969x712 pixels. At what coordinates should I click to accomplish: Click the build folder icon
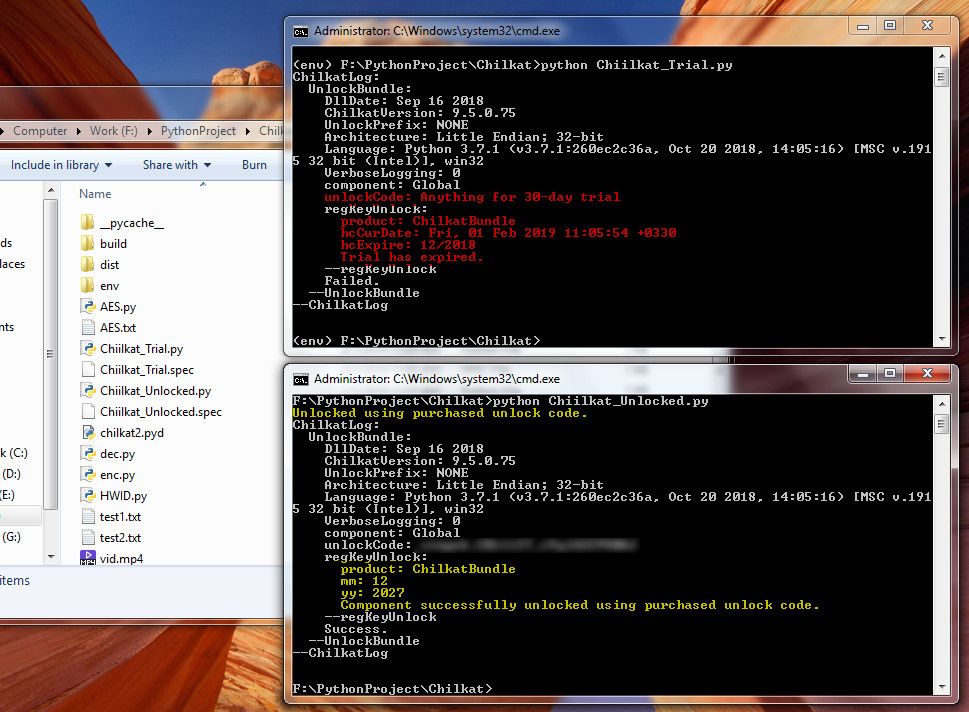(87, 244)
